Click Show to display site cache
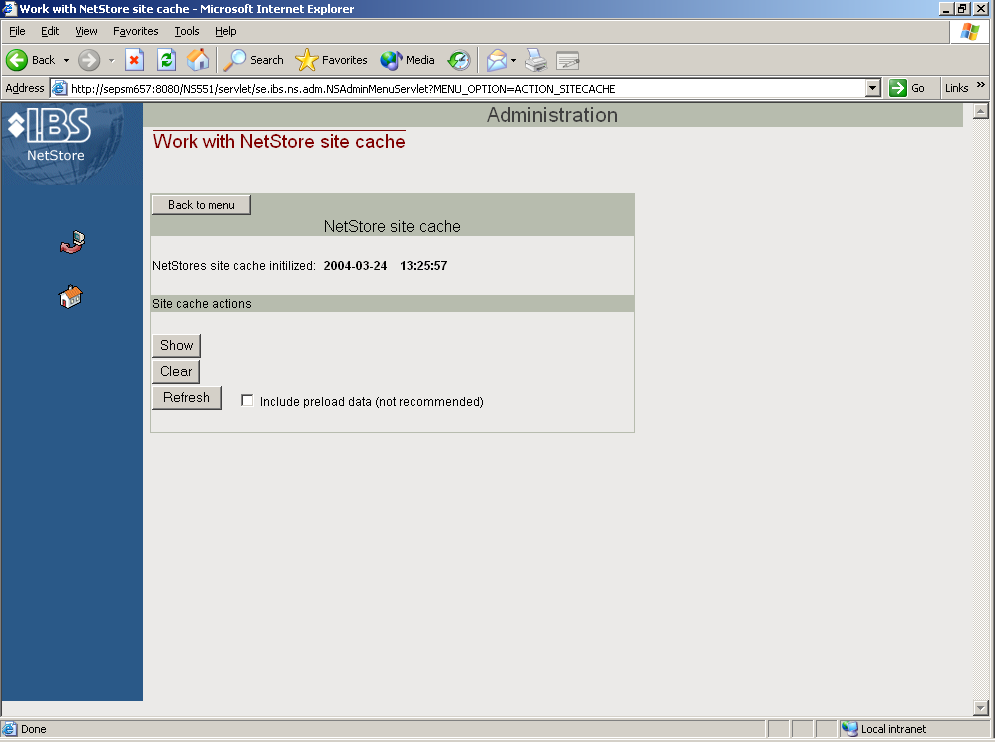The height and width of the screenshot is (742, 995). pyautogui.click(x=176, y=345)
